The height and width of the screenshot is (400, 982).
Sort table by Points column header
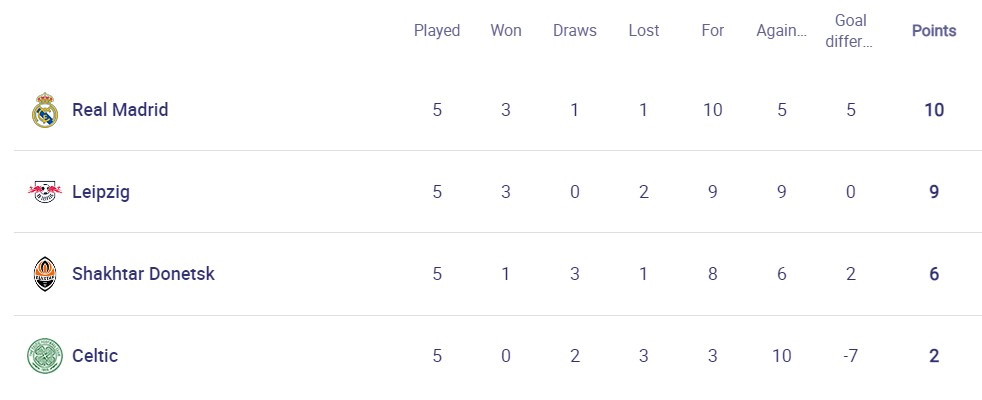point(934,31)
